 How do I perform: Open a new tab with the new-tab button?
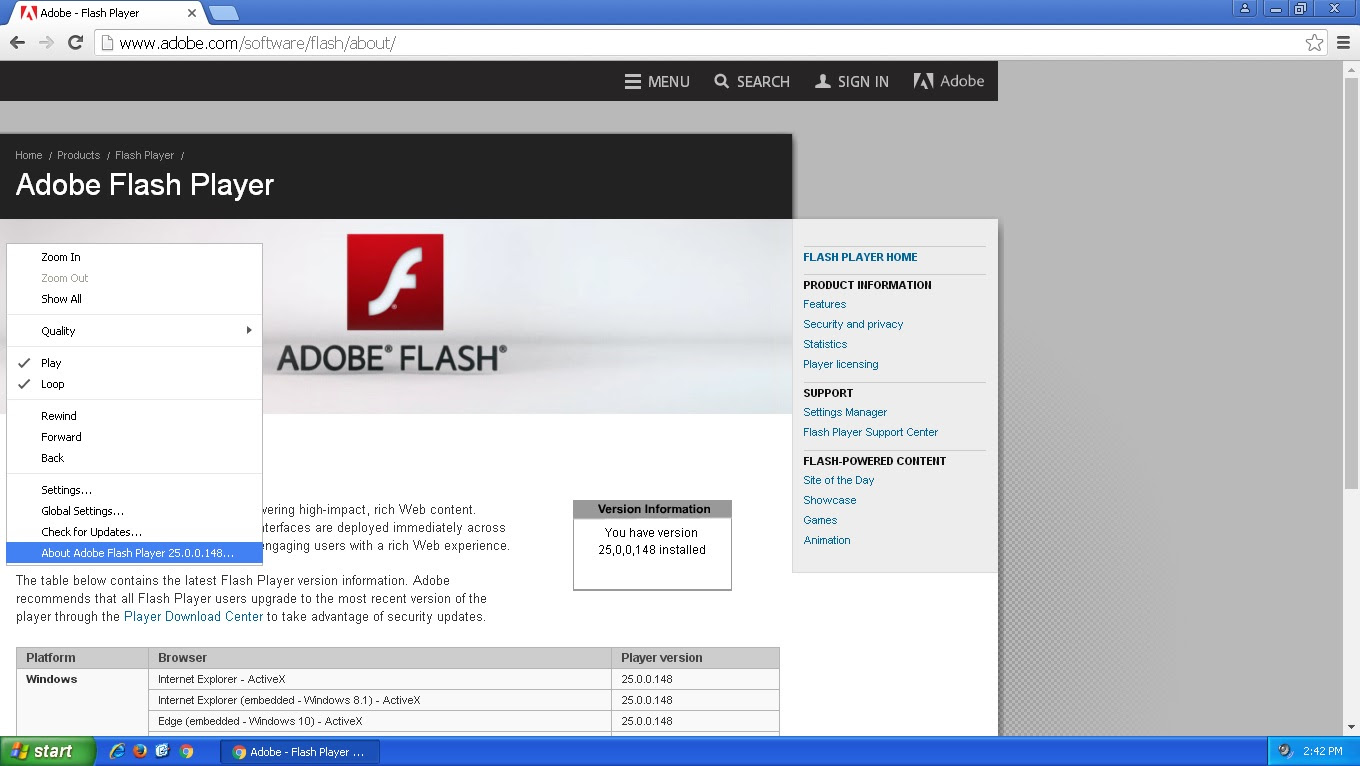point(223,13)
